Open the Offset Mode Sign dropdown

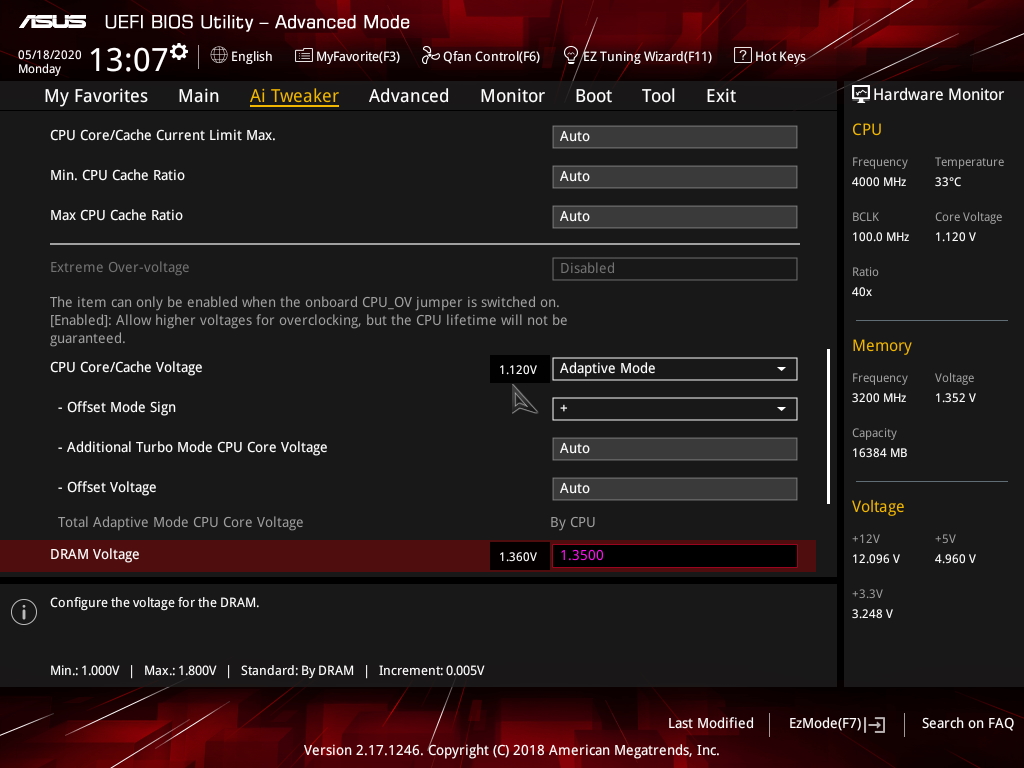pyautogui.click(x=675, y=409)
